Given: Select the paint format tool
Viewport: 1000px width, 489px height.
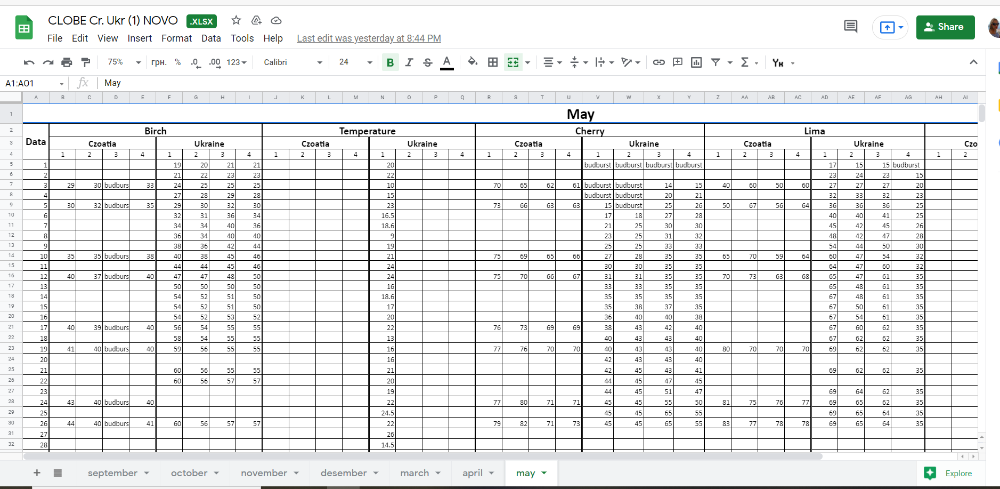Looking at the screenshot, I should pos(82,62).
